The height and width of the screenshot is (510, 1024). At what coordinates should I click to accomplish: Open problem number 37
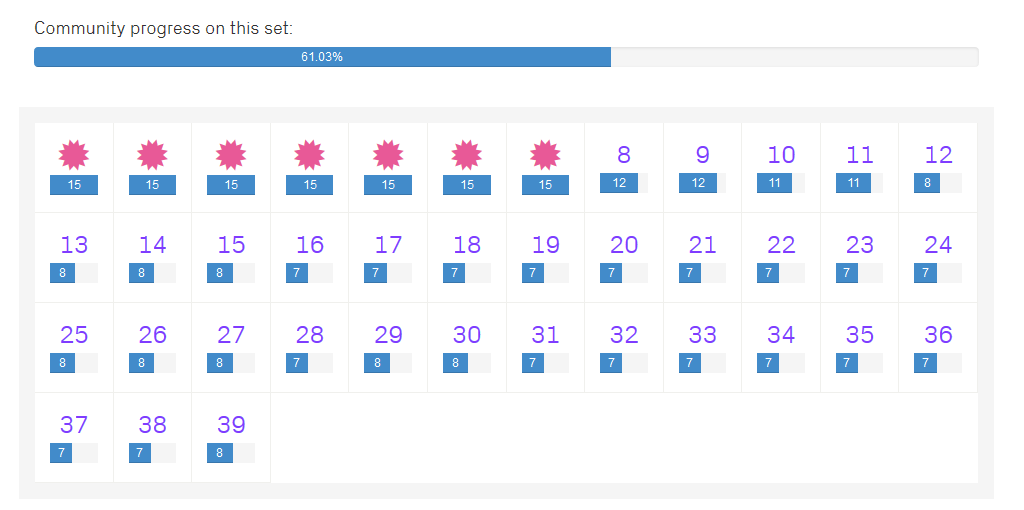click(x=74, y=425)
